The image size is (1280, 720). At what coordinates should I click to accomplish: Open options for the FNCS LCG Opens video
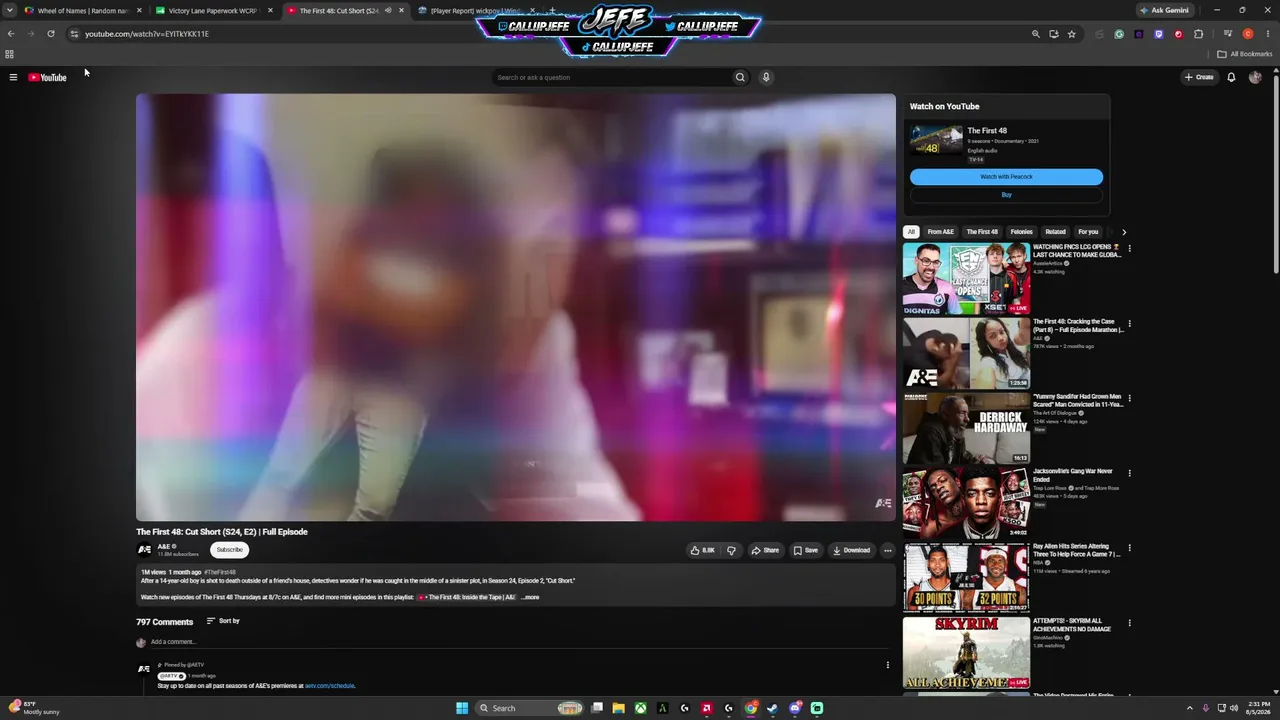[1129, 248]
